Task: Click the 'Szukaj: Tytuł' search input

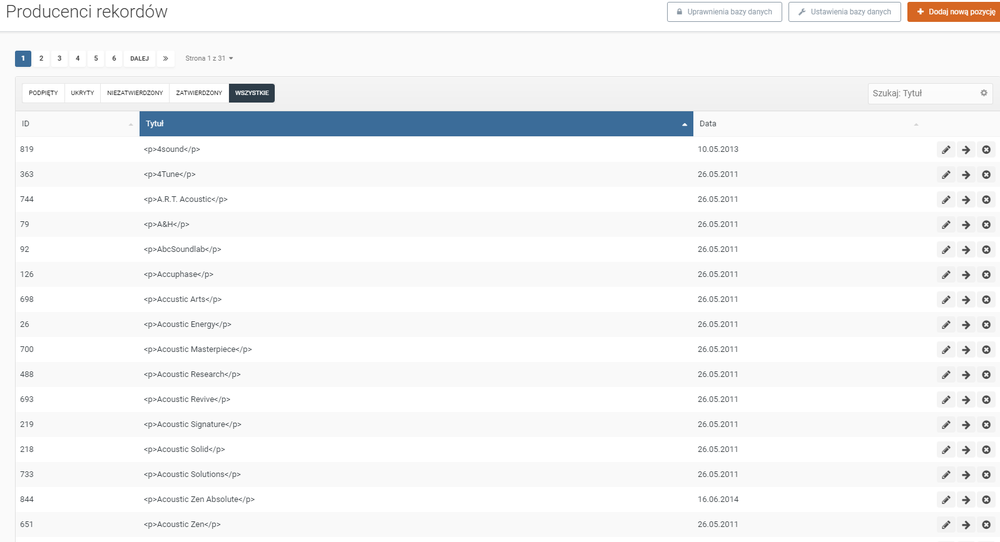Action: (922, 93)
